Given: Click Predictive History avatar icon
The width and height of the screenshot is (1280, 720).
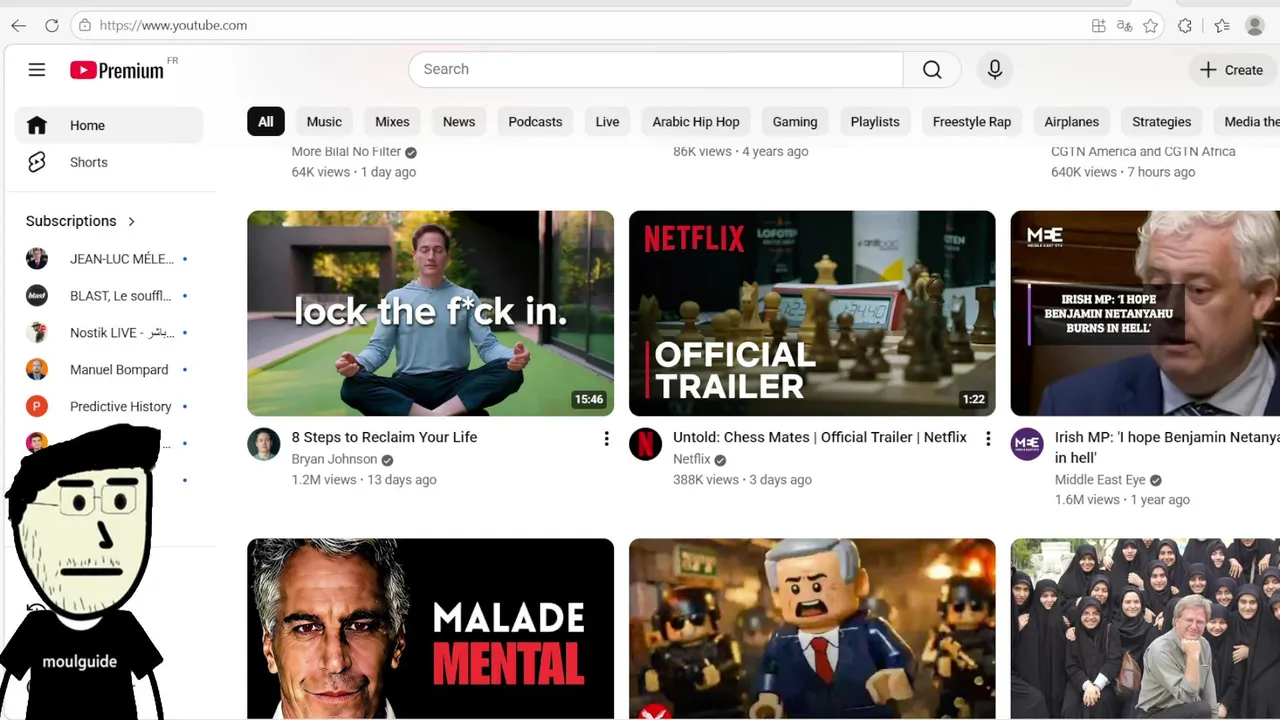Looking at the screenshot, I should 37,407.
